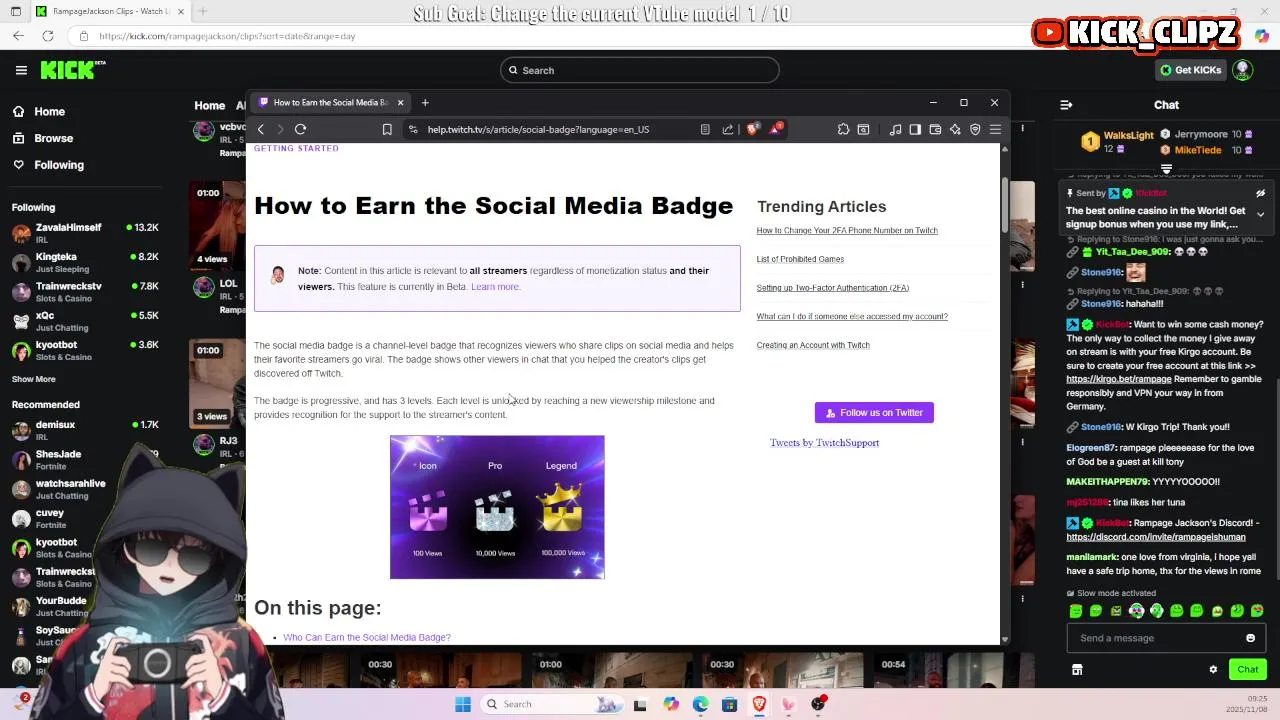Open Tweets by TwitchSupport link
The height and width of the screenshot is (720, 1280).
(x=824, y=442)
